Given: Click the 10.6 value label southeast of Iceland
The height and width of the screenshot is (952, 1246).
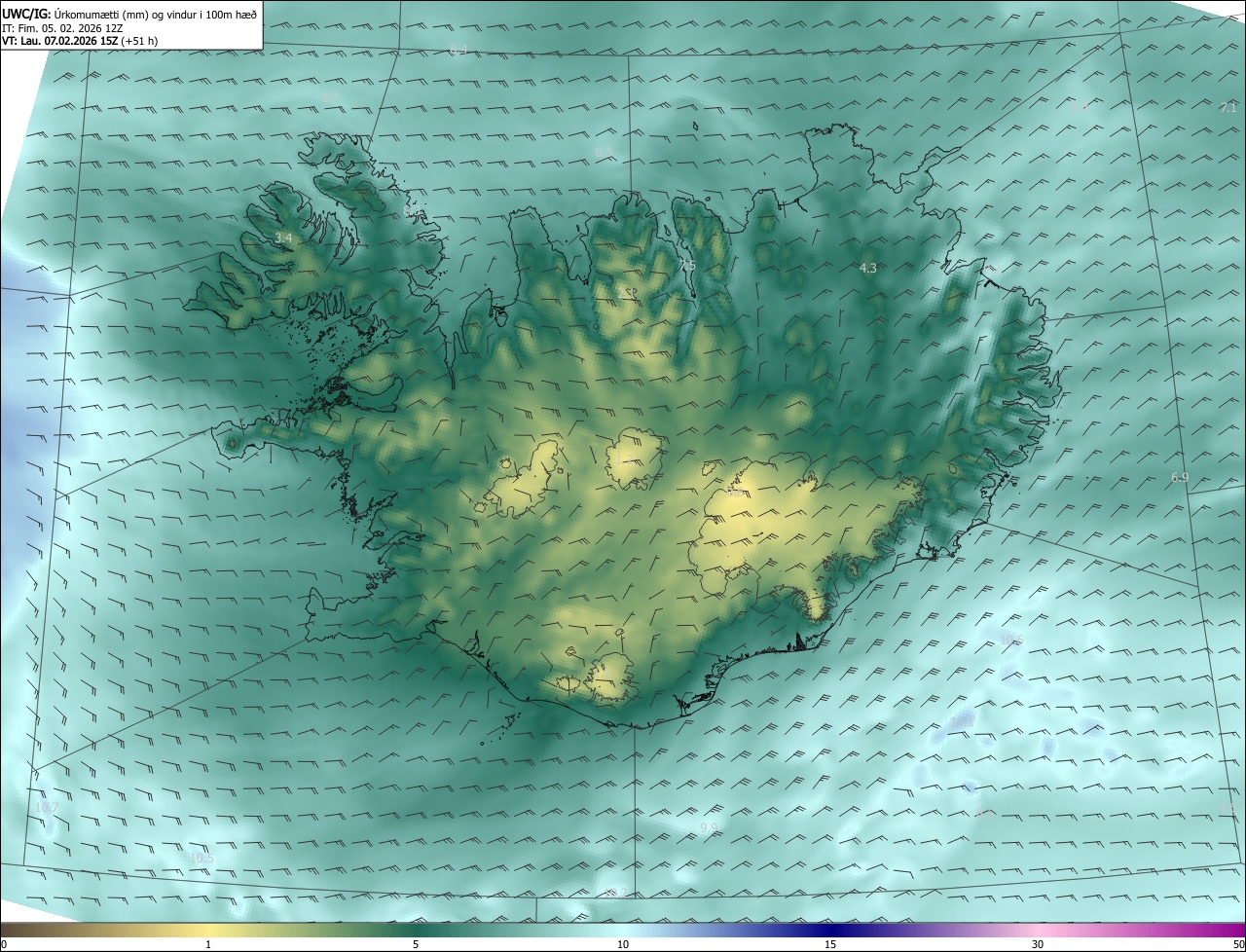Looking at the screenshot, I should (x=1012, y=640).
